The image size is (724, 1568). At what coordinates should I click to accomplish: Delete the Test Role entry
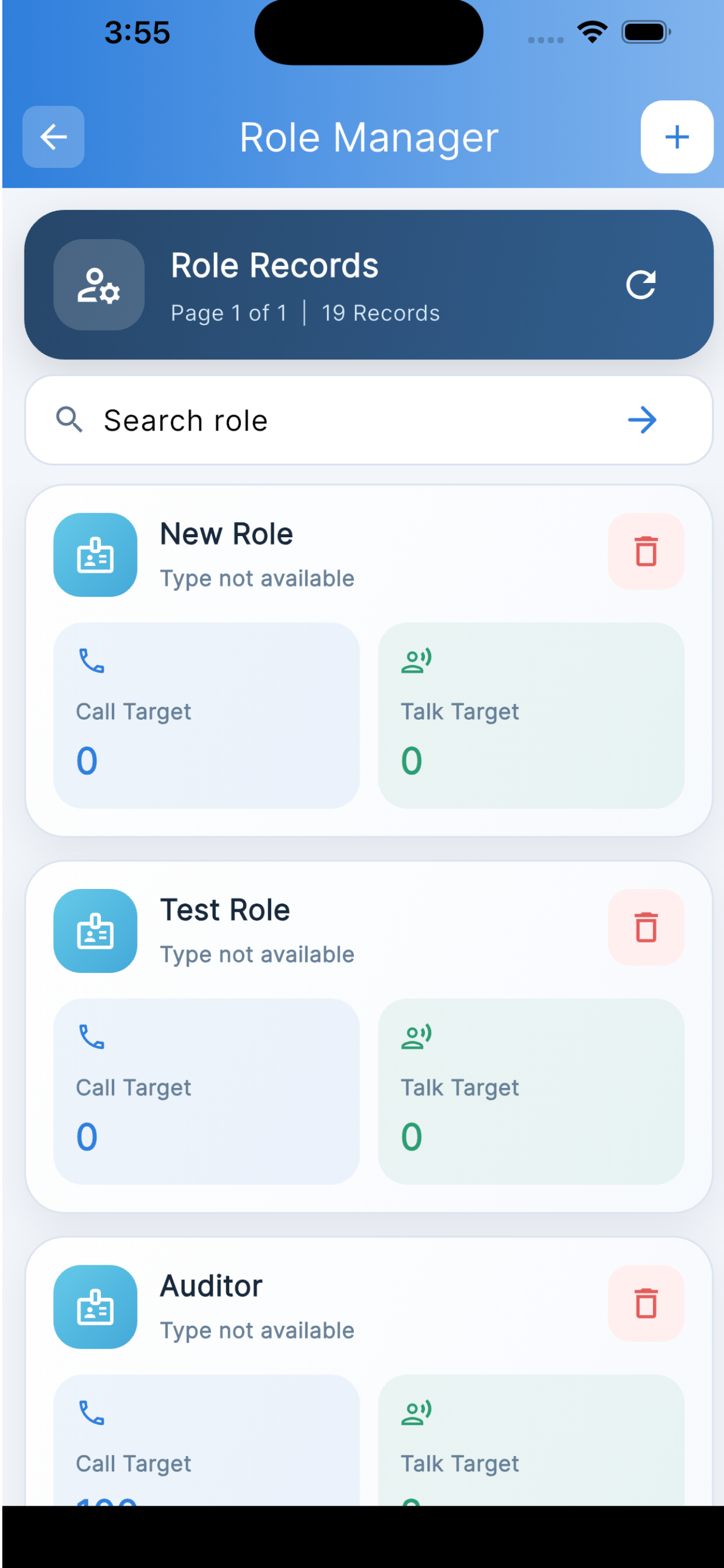pos(646,927)
